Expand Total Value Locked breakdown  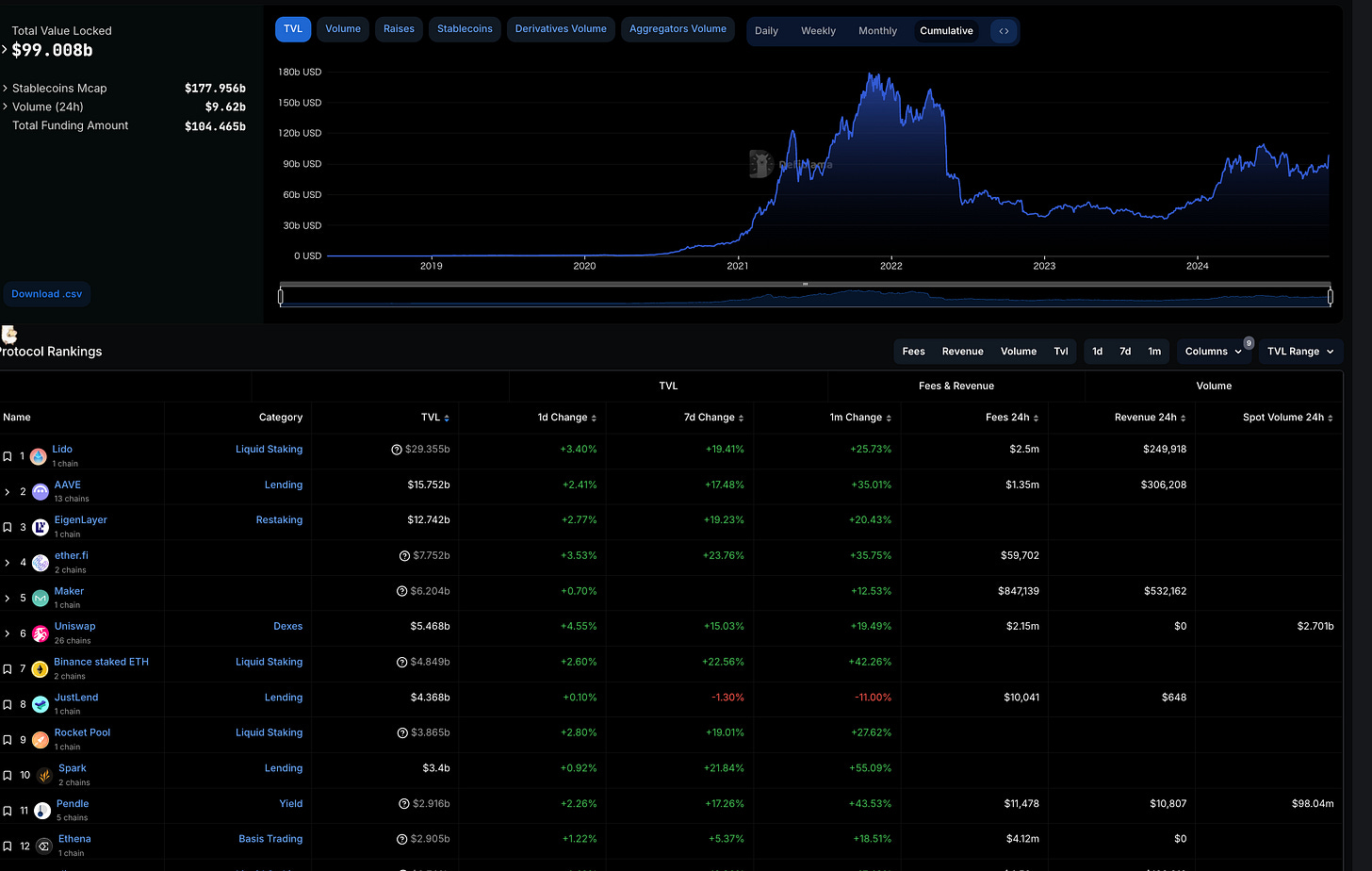pos(5,50)
